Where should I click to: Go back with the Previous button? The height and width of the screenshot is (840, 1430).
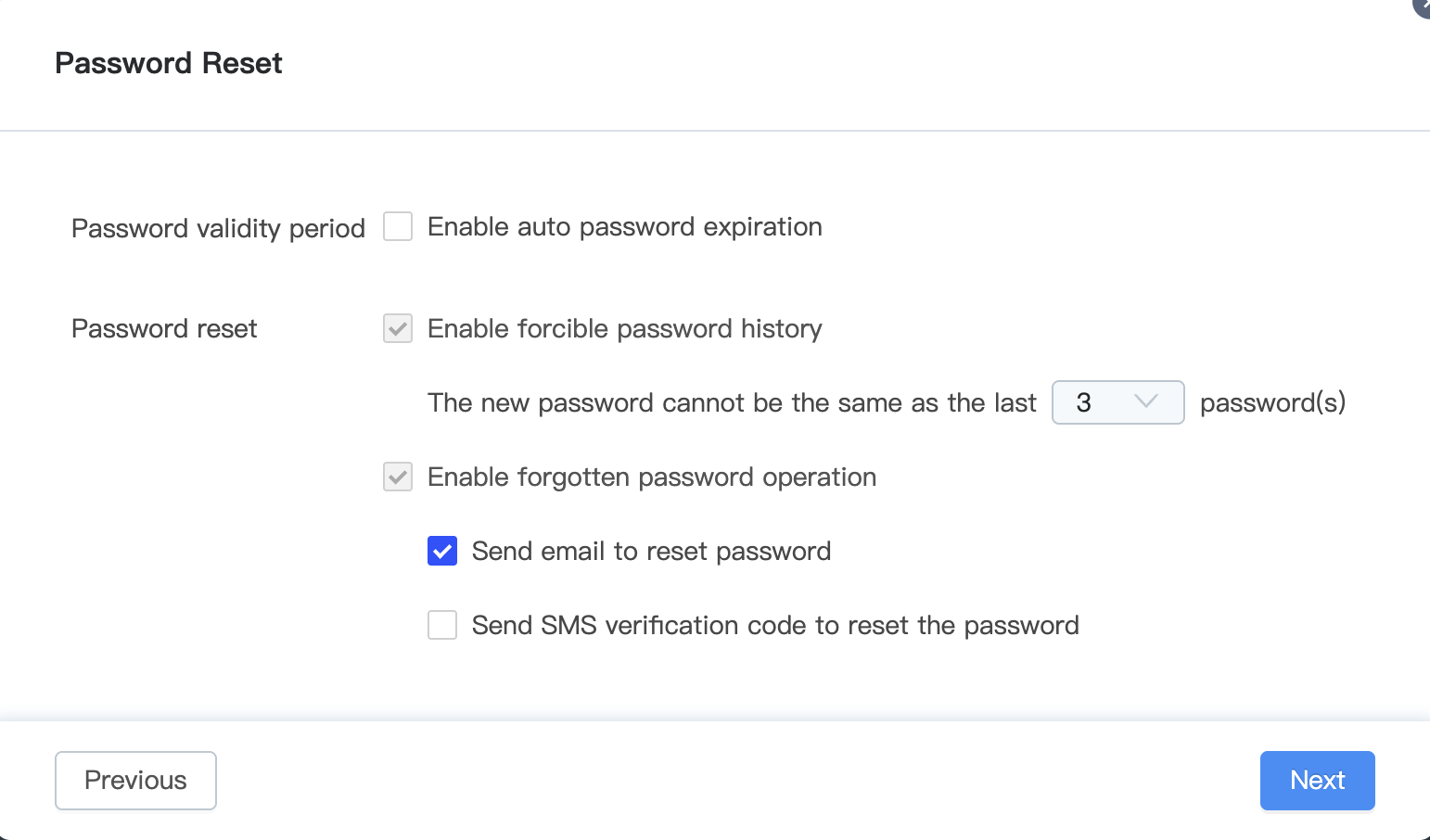pos(135,780)
